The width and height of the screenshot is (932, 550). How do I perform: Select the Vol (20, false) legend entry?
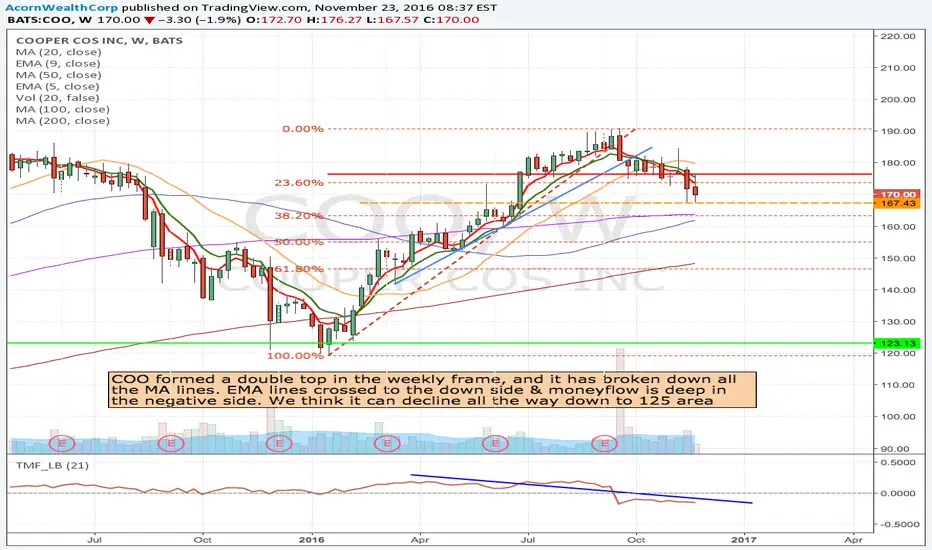click(x=58, y=98)
